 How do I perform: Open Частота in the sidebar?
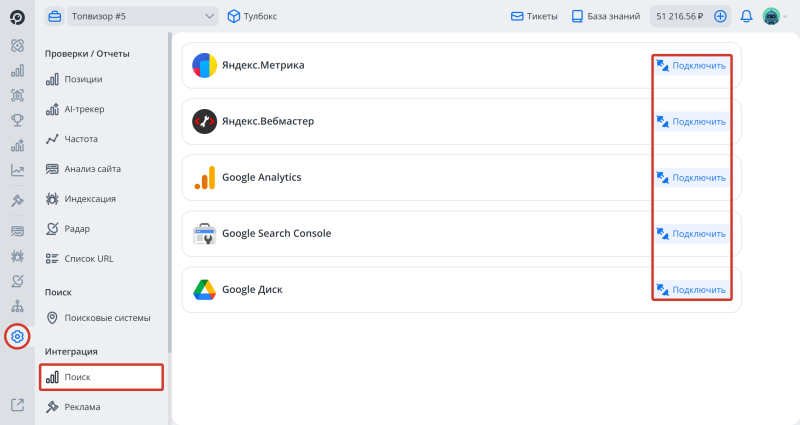102,139
